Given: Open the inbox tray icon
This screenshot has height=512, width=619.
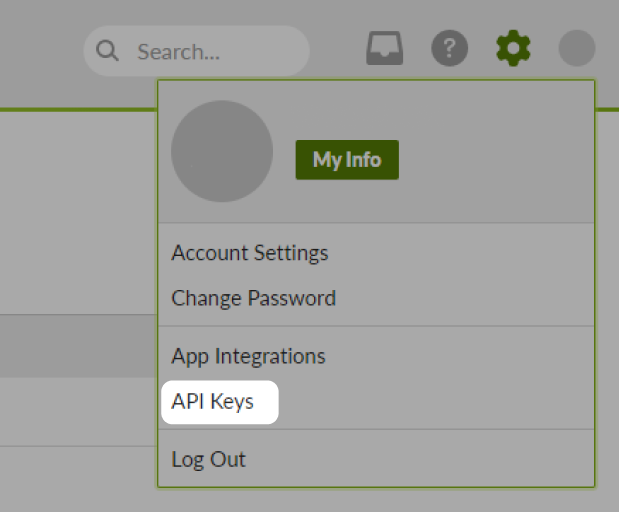Looking at the screenshot, I should pos(385,48).
